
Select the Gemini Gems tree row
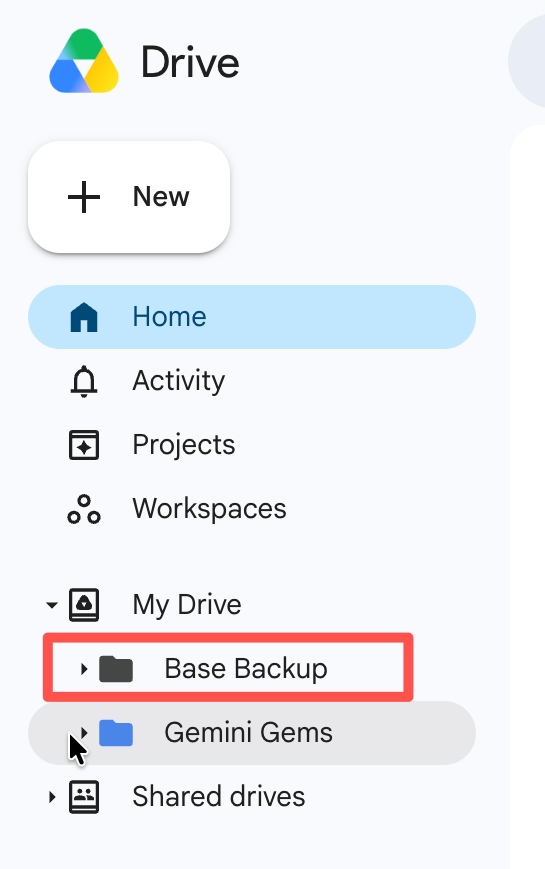pos(252,733)
